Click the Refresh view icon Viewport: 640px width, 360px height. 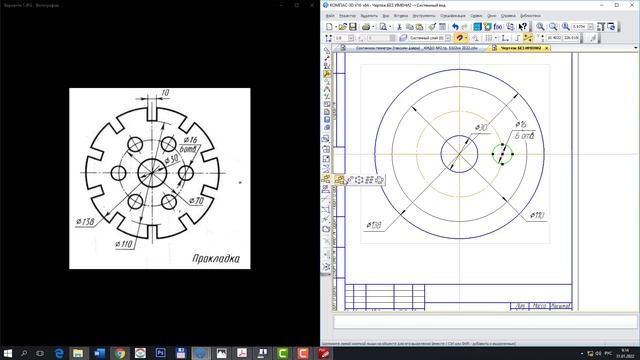[x=611, y=27]
